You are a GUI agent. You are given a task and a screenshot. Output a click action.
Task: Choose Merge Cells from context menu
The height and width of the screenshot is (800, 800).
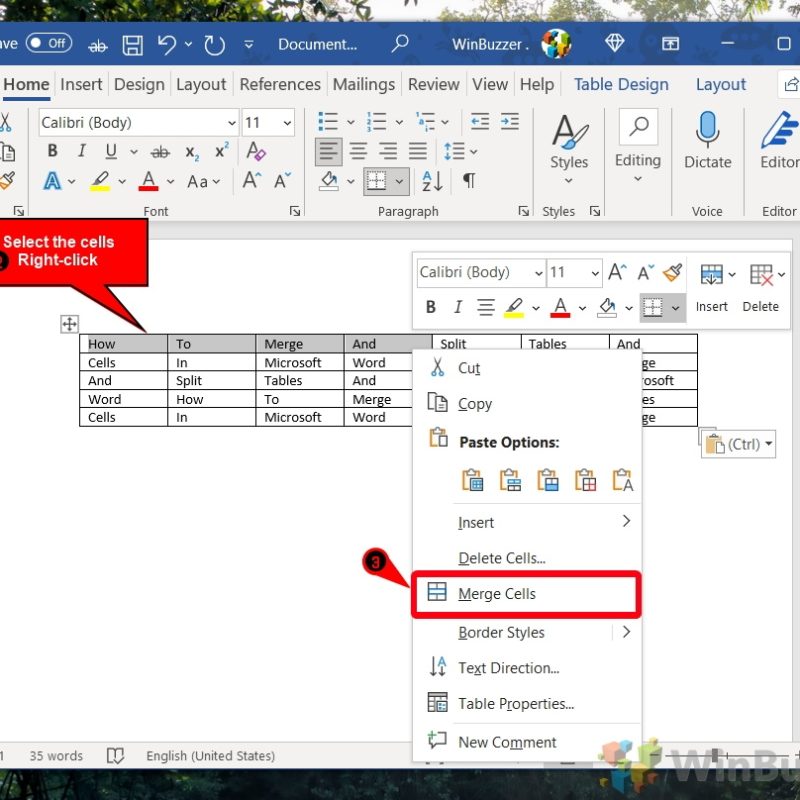[527, 594]
